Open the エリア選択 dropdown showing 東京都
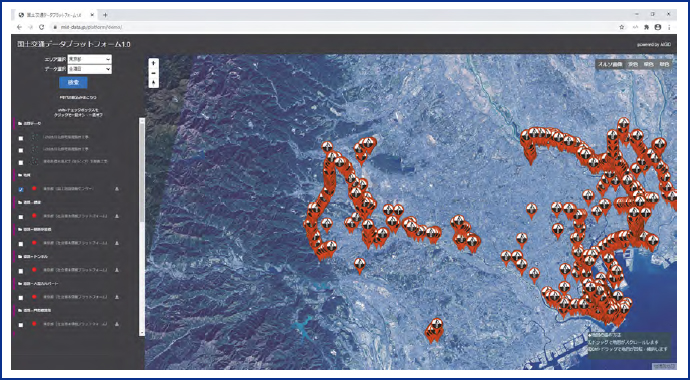 89,59
